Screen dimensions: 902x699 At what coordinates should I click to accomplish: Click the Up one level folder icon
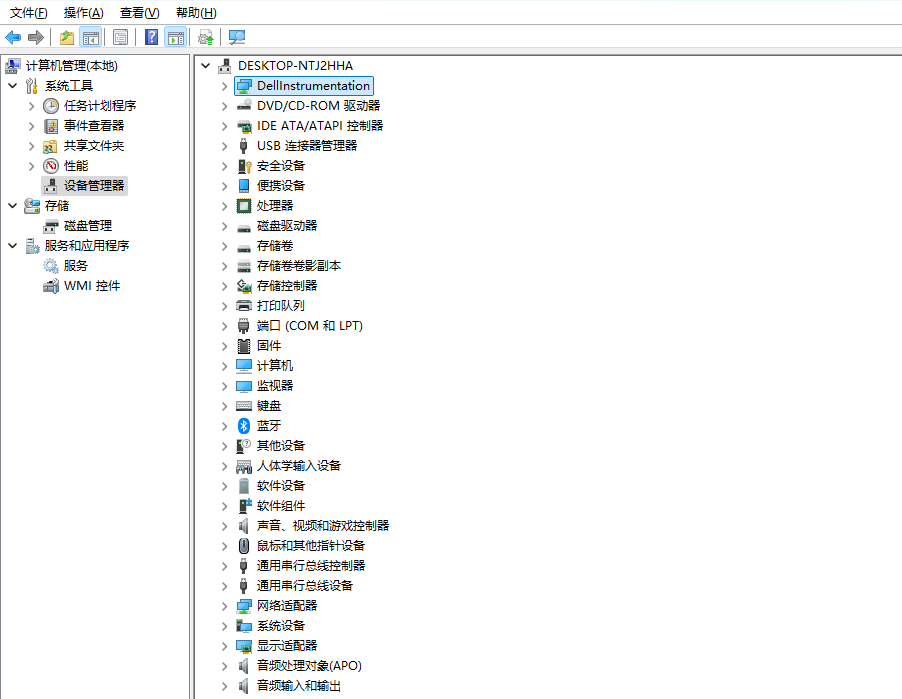click(x=67, y=37)
